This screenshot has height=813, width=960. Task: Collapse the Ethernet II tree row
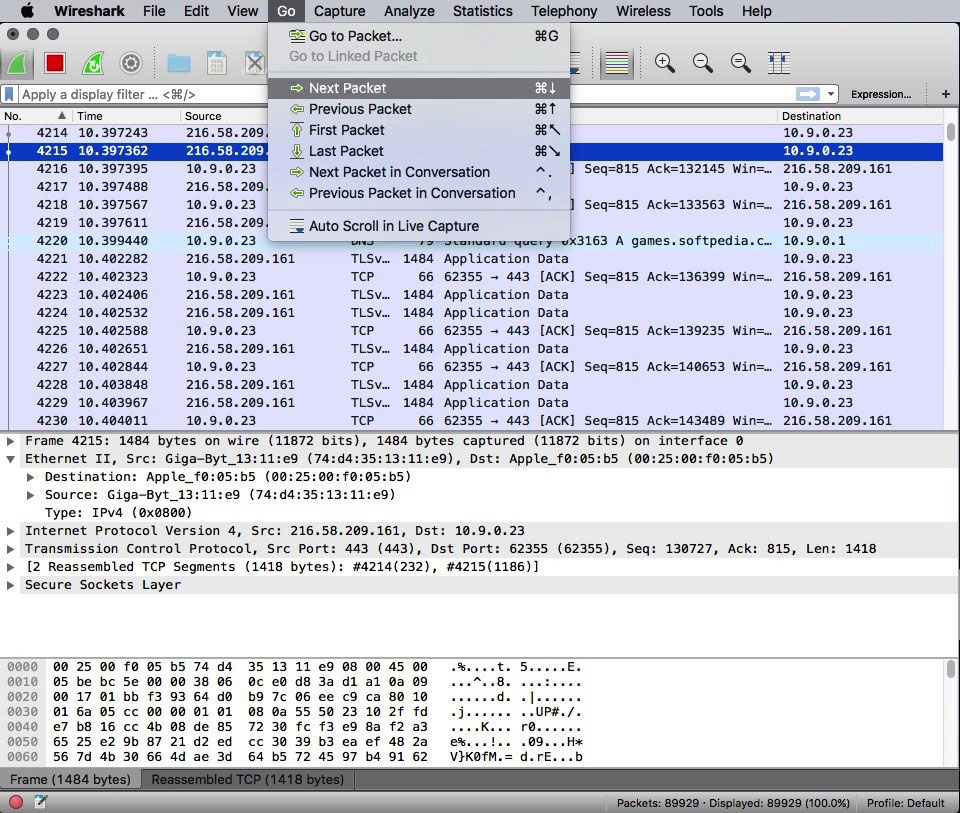(10, 459)
